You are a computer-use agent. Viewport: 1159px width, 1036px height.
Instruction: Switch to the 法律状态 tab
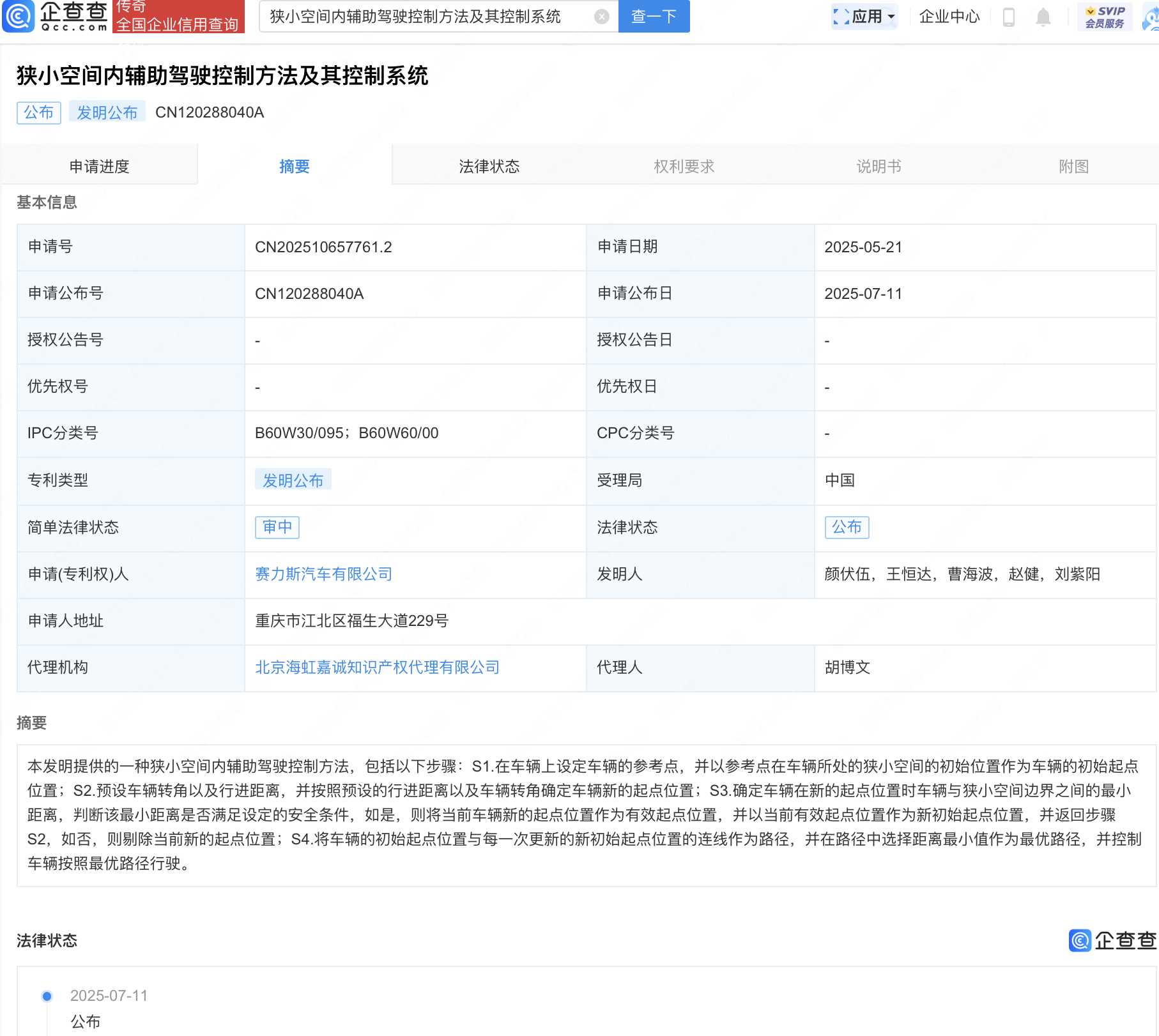[489, 166]
